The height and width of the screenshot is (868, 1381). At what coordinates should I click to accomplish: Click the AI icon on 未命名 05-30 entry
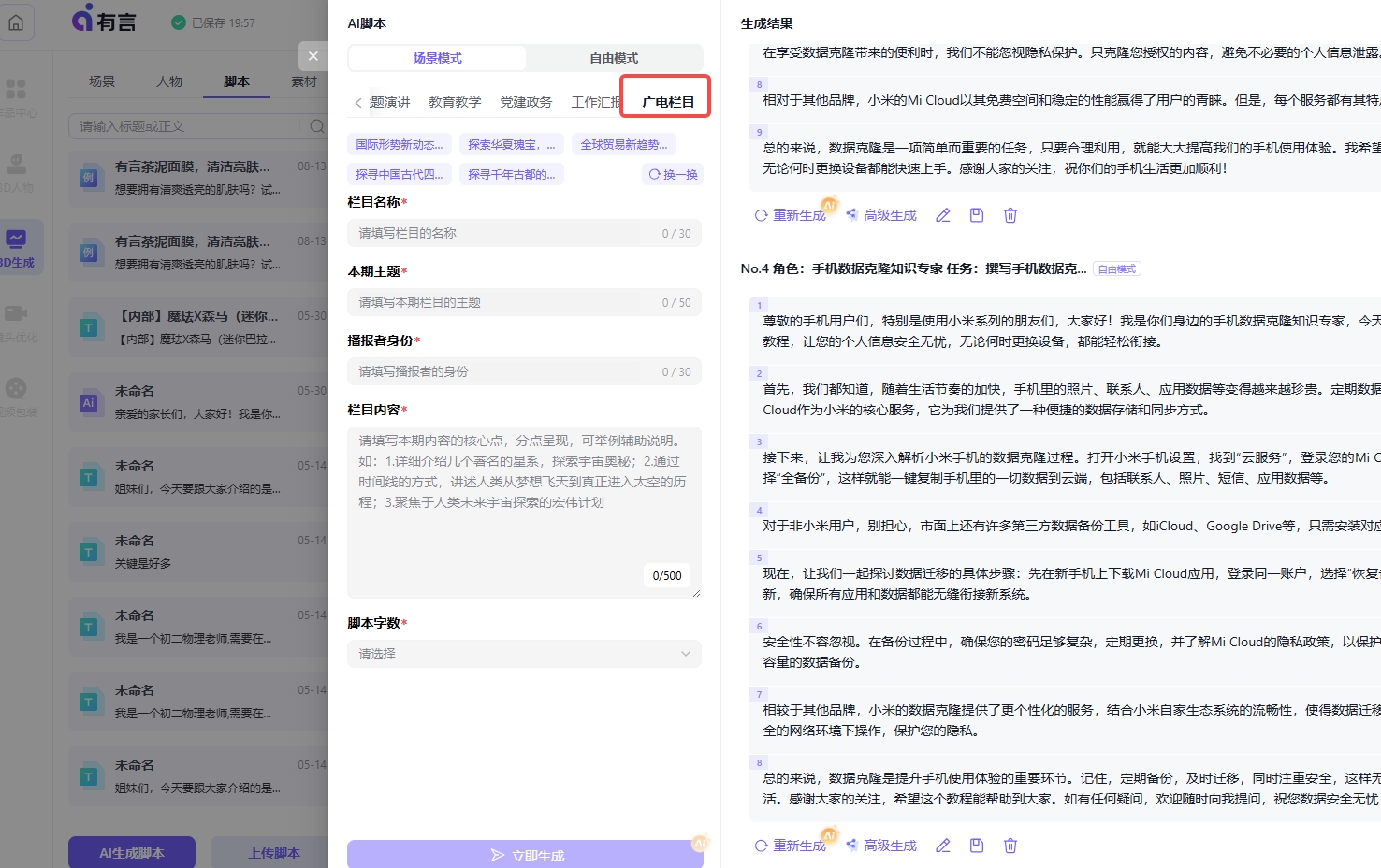89,403
